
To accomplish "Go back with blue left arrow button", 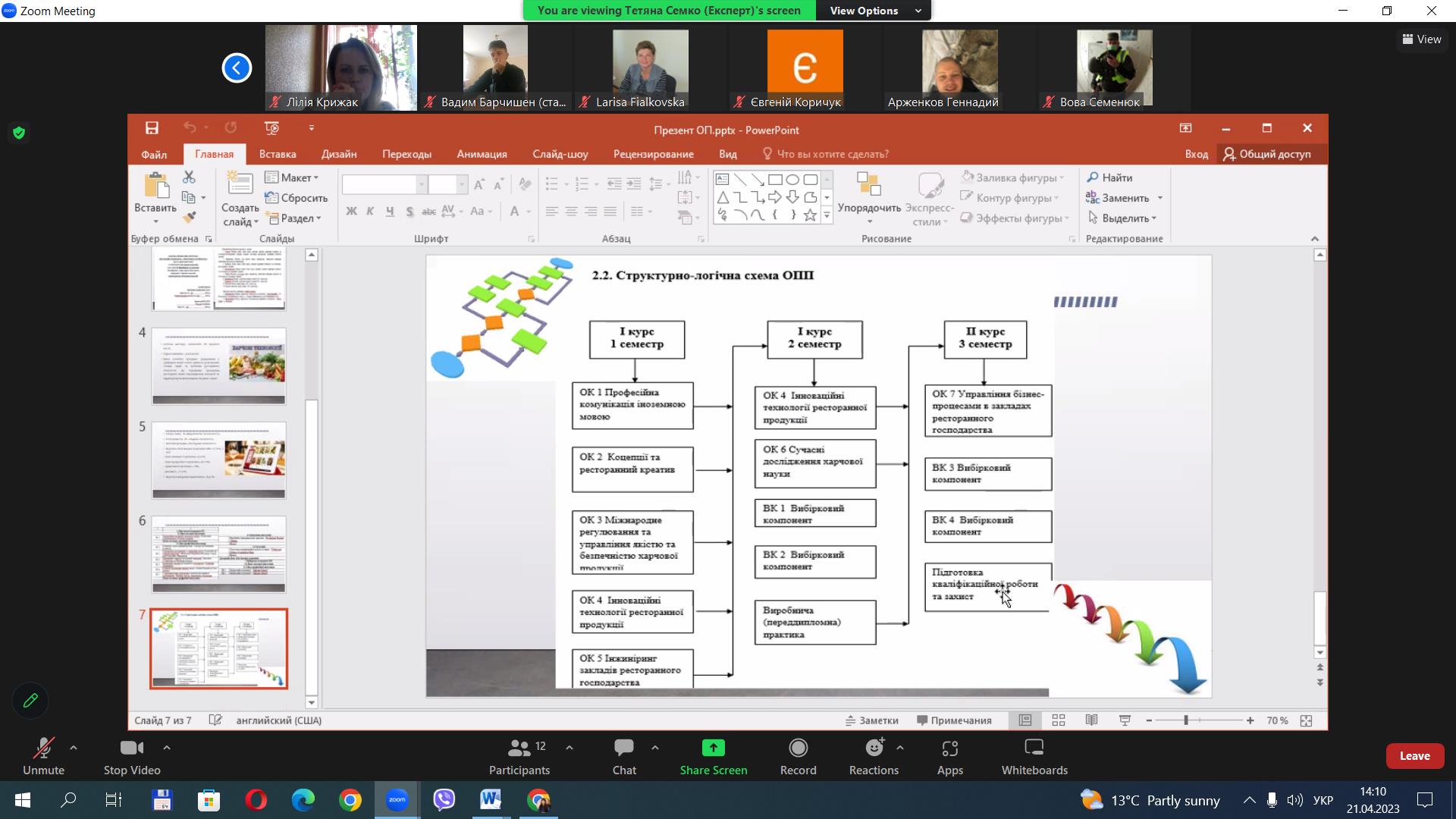I will pos(237,68).
